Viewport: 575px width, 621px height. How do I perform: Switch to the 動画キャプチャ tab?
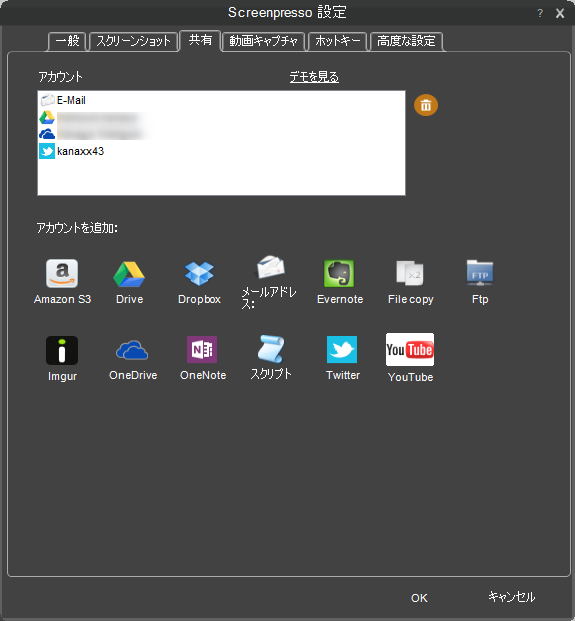263,41
